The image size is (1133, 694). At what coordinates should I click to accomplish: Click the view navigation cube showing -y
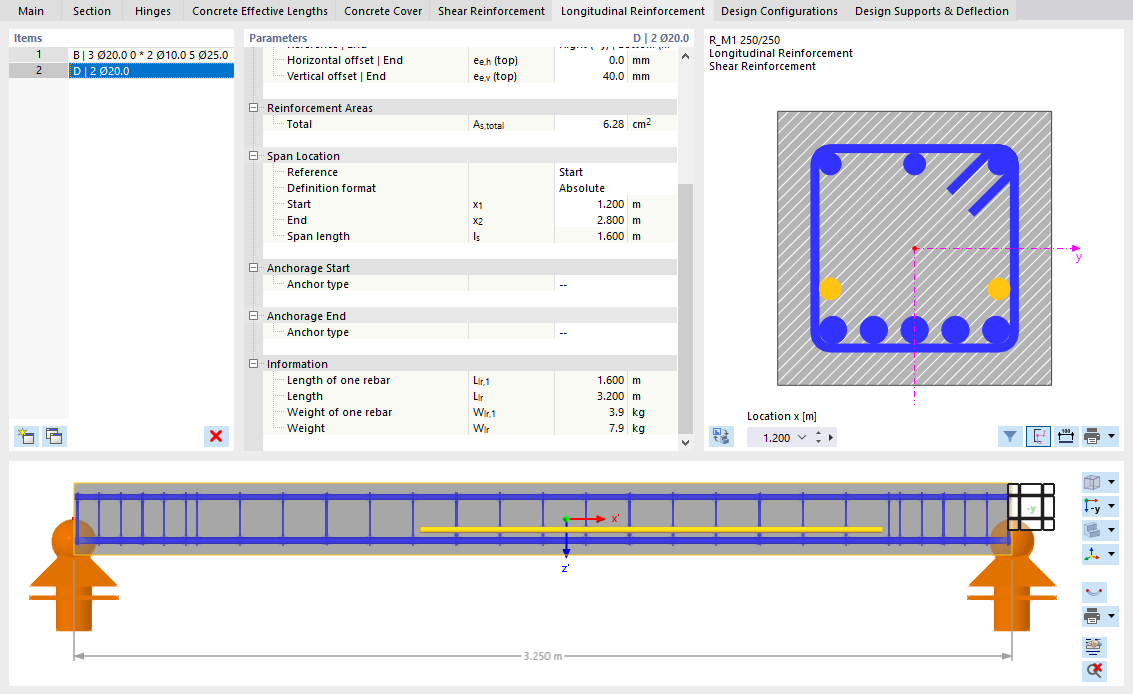click(x=1031, y=507)
